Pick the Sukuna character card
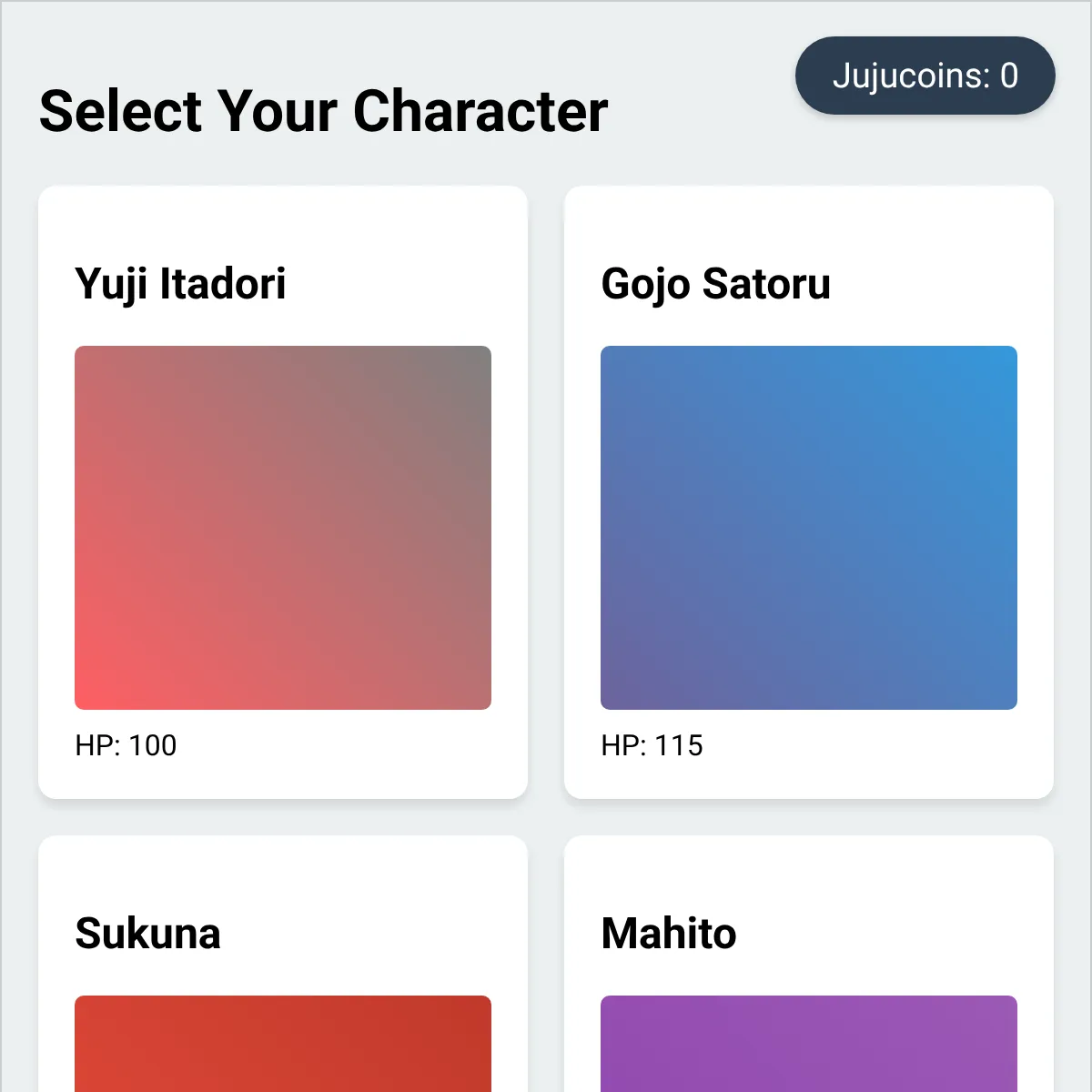 283,964
